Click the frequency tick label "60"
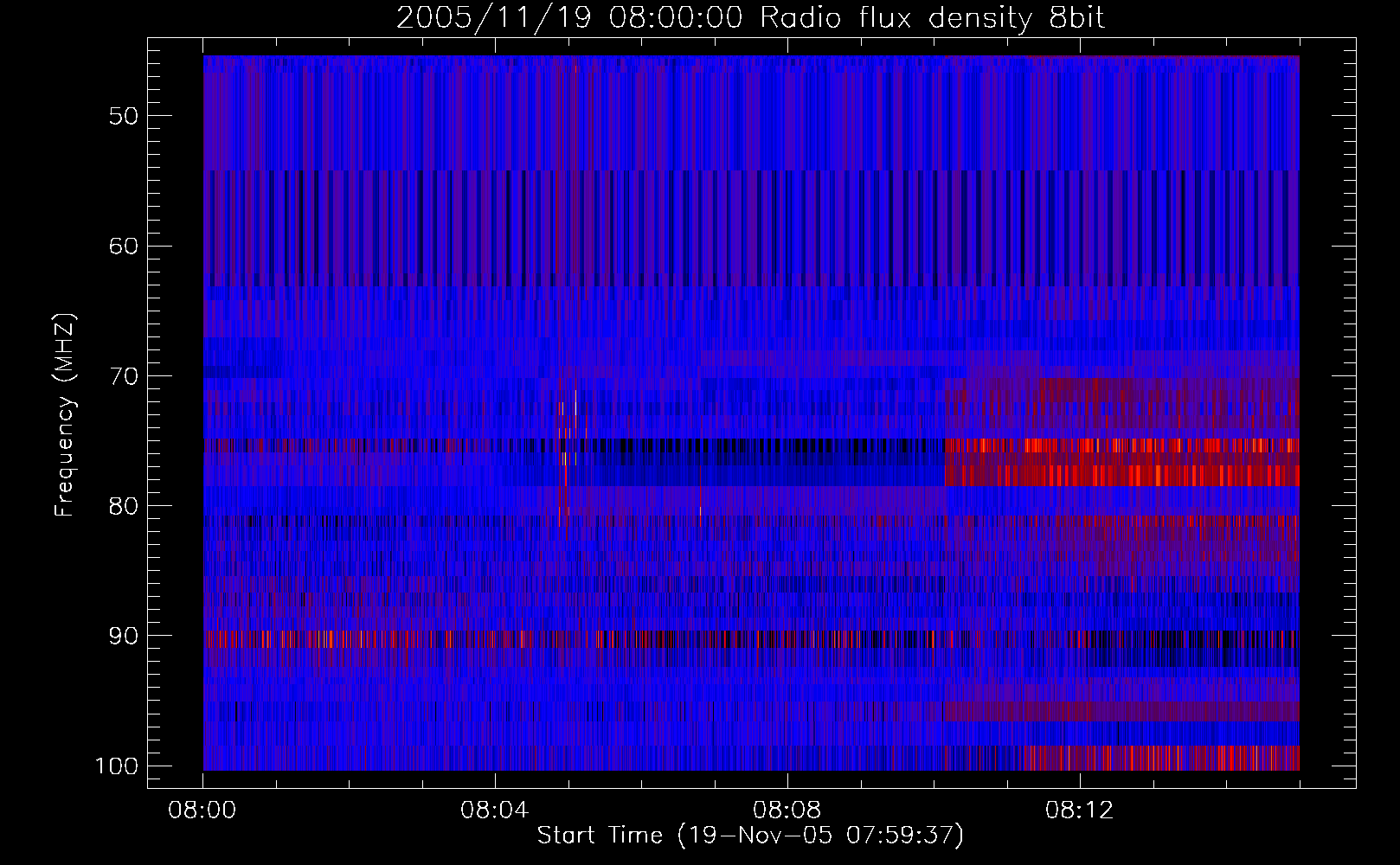This screenshot has width=1400, height=865. pos(124,246)
